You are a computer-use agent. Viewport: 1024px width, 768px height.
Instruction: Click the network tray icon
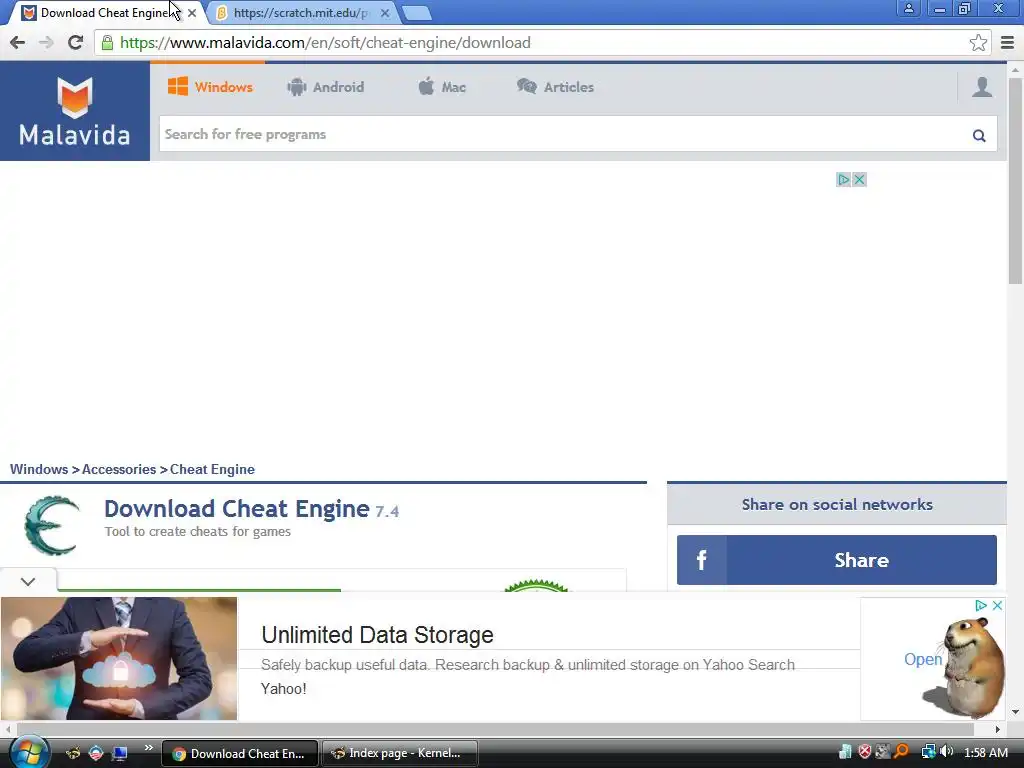(x=927, y=752)
